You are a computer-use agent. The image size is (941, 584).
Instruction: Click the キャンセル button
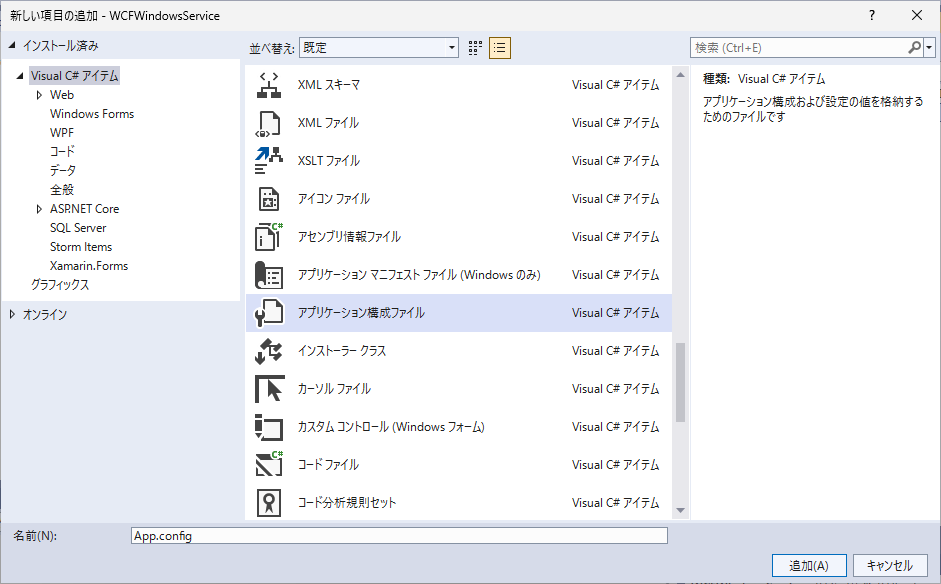click(x=889, y=565)
